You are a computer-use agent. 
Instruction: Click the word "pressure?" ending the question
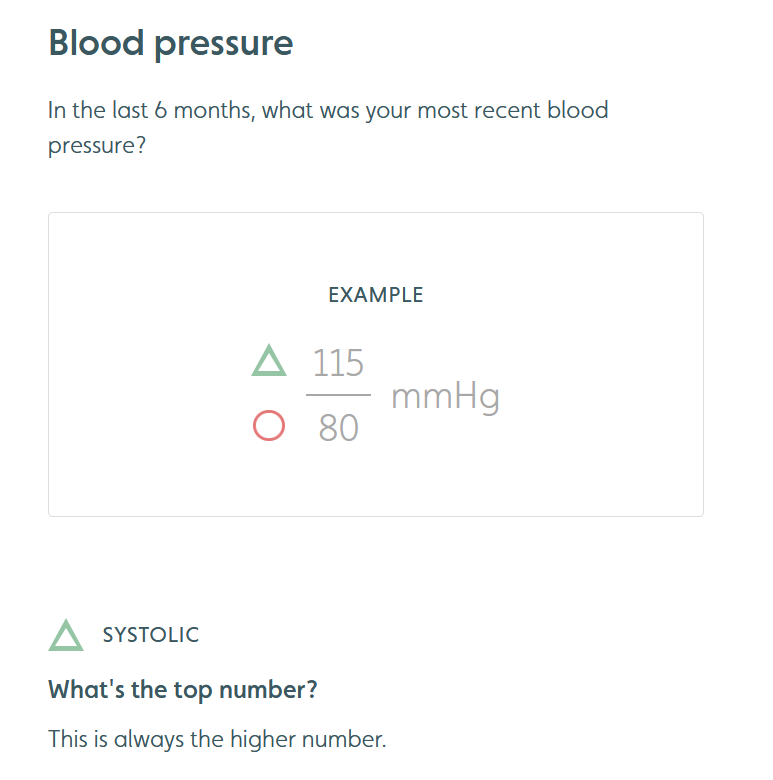97,146
